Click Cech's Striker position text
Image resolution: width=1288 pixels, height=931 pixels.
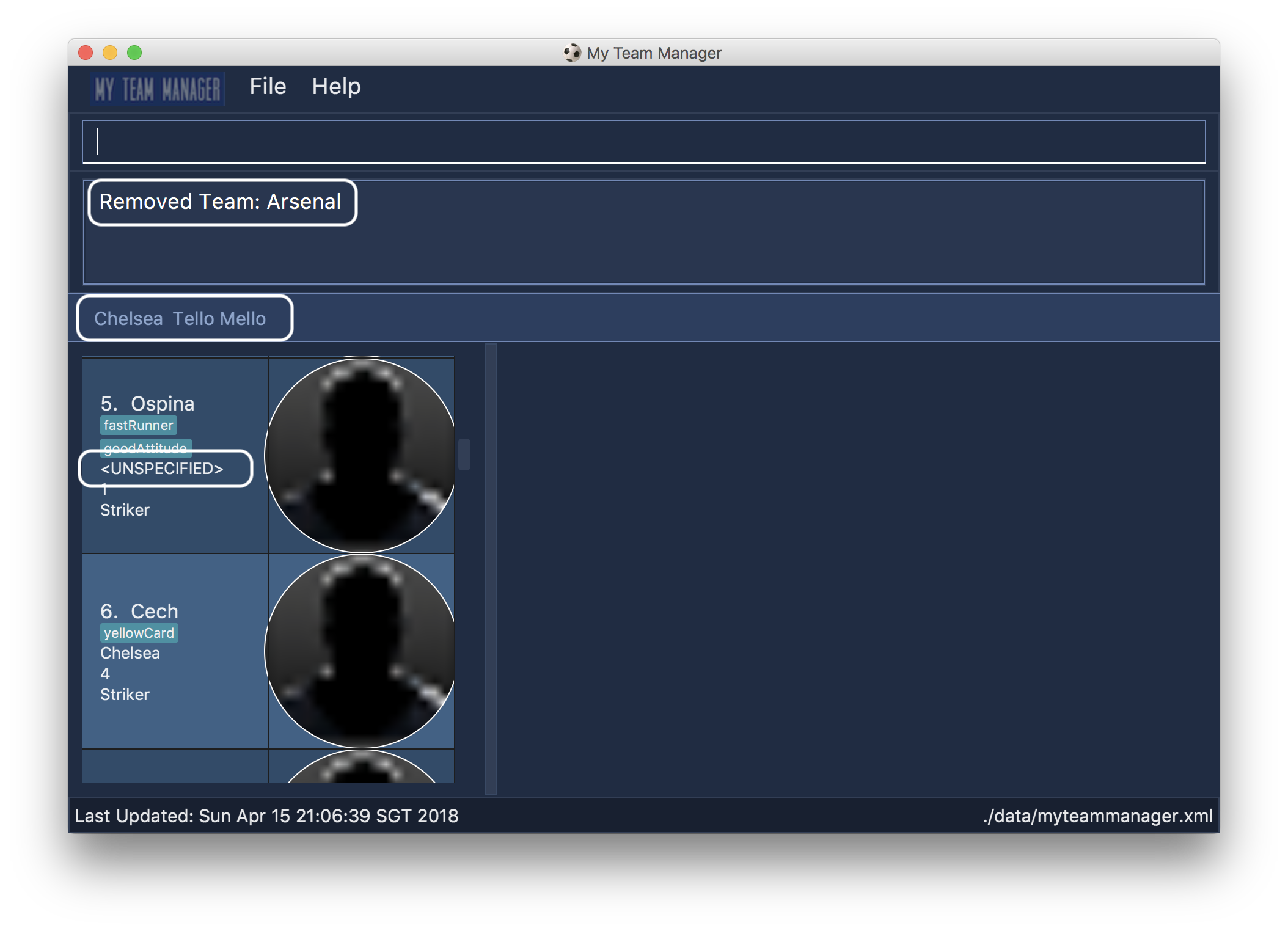click(125, 695)
